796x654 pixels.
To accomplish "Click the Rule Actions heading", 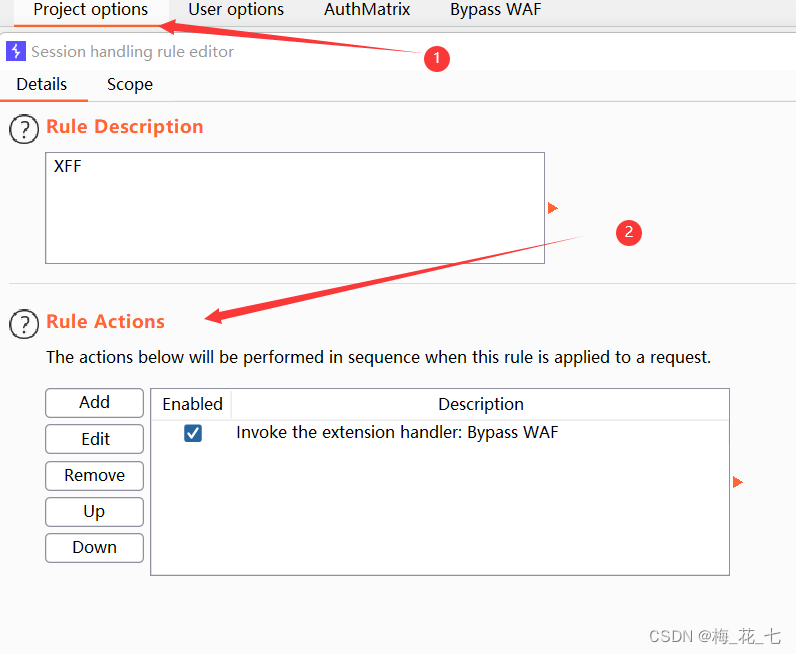I will (106, 321).
